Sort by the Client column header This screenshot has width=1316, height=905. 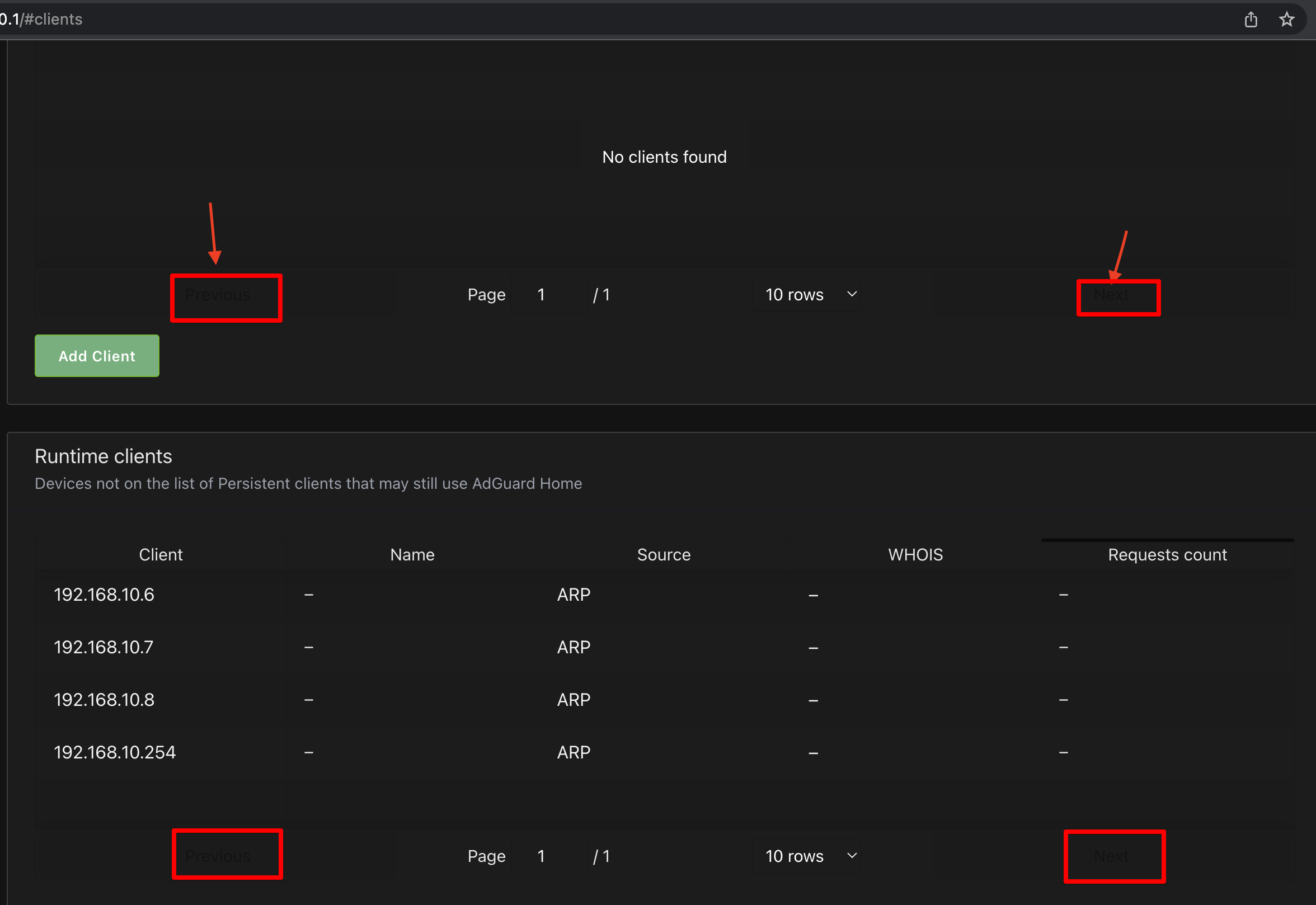click(x=161, y=554)
